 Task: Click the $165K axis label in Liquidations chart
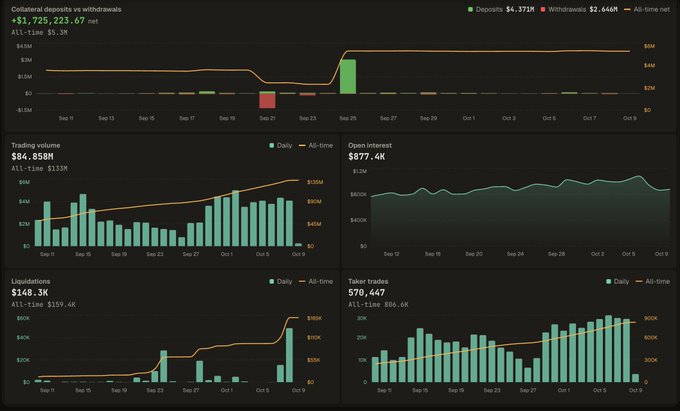coord(314,318)
